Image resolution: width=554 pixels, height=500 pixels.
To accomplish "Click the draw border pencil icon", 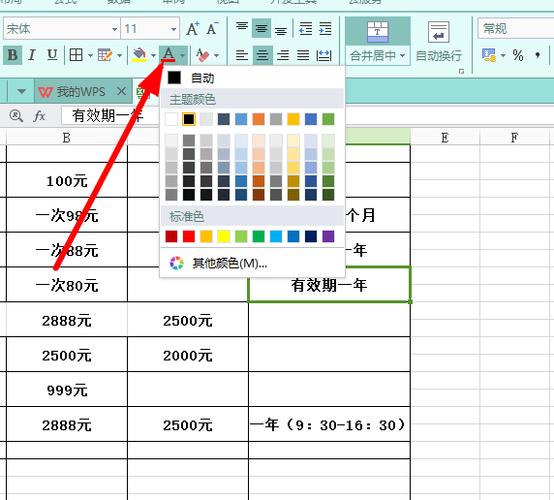I will [x=105, y=55].
